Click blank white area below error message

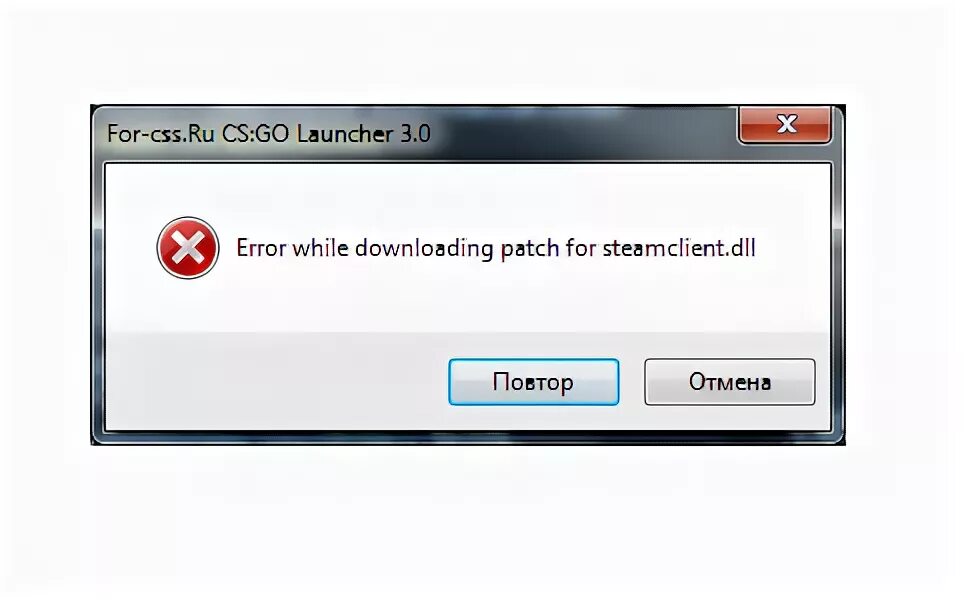(467, 301)
